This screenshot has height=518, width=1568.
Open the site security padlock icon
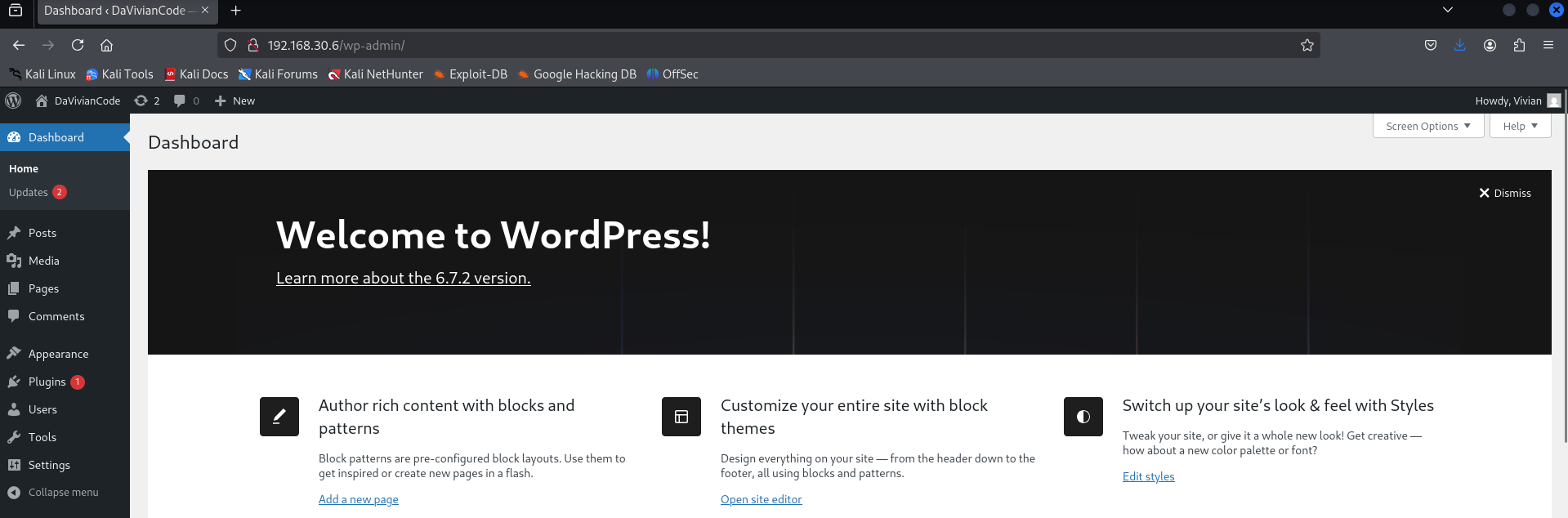pos(253,45)
